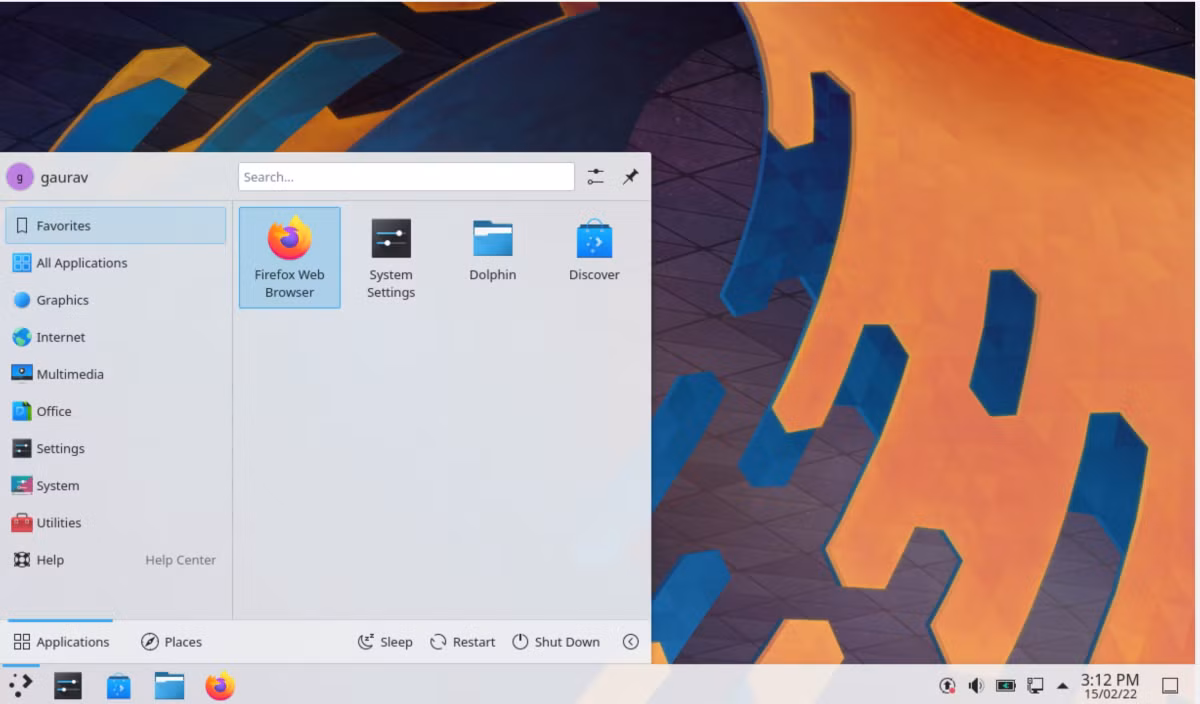Open the Graphics category
This screenshot has height=704, width=1200.
116,300
